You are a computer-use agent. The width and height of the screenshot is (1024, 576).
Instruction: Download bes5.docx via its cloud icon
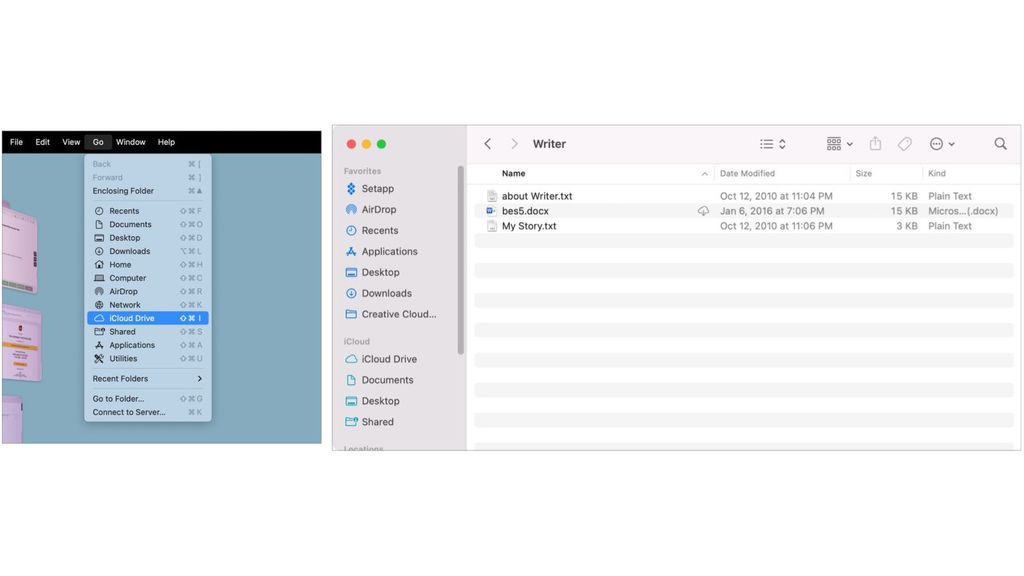pyautogui.click(x=703, y=211)
